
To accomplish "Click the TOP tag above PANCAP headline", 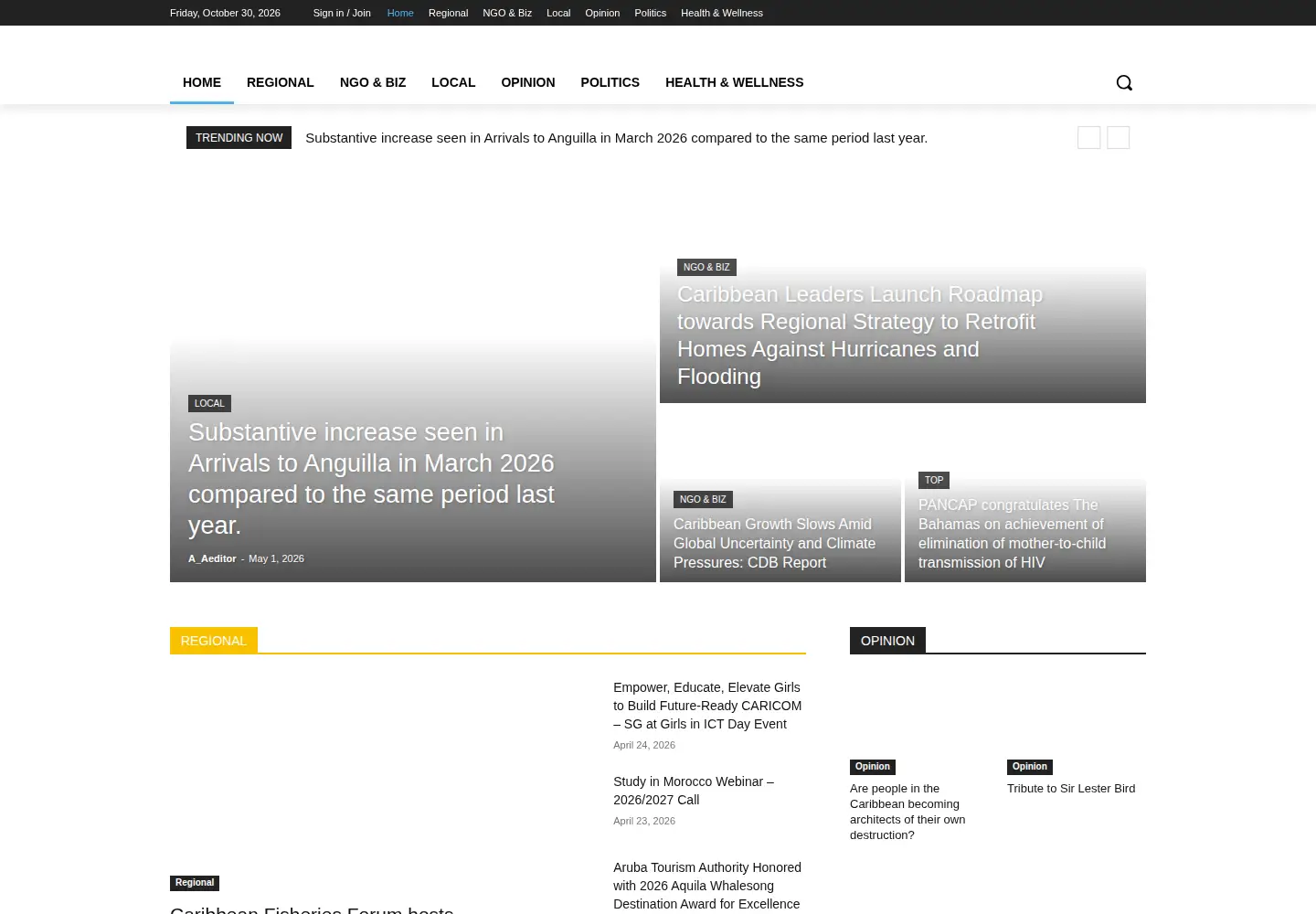I will coord(934,480).
